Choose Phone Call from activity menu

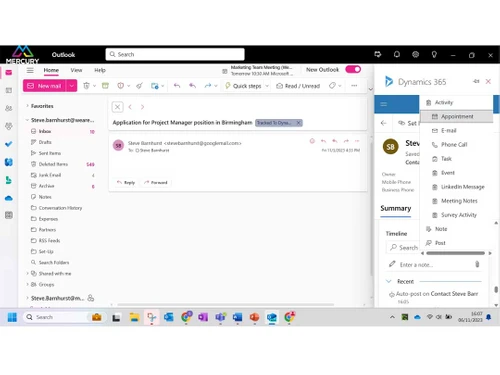(456, 145)
